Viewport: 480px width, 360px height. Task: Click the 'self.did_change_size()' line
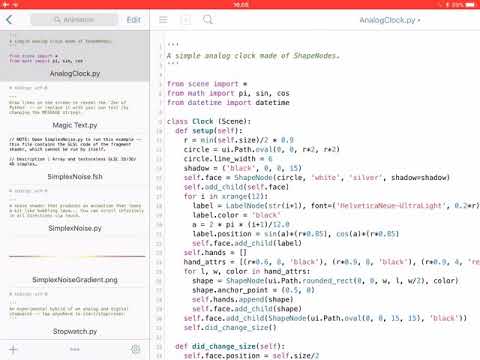(230, 327)
